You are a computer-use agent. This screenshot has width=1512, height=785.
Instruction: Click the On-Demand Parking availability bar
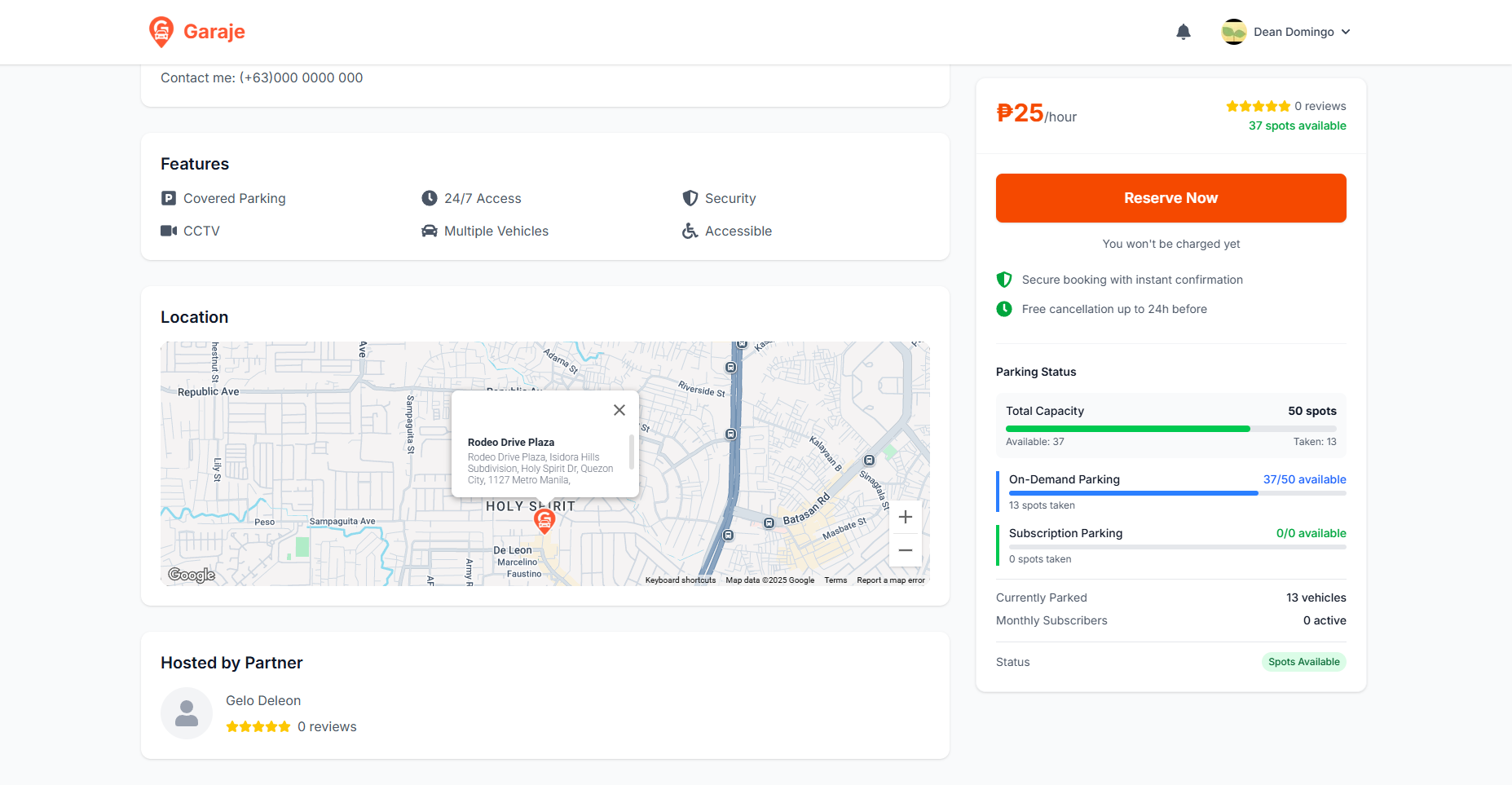[x=1177, y=493]
